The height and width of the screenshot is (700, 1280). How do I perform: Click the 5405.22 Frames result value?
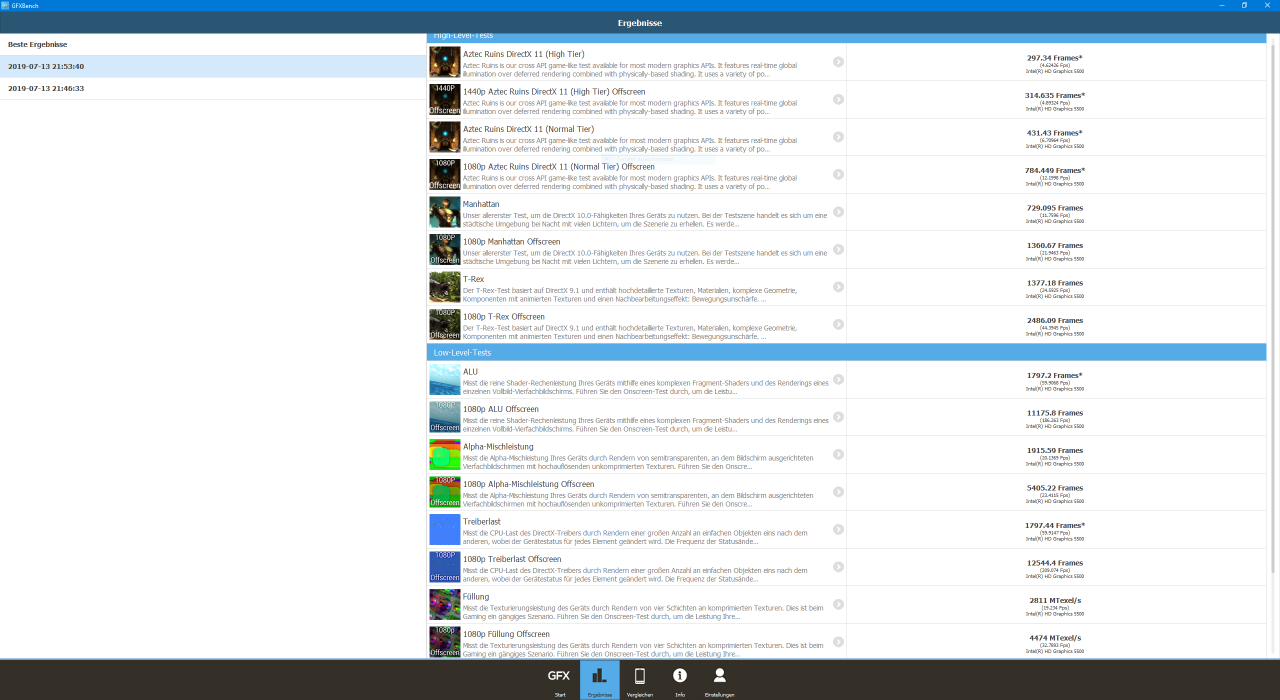pos(1055,488)
